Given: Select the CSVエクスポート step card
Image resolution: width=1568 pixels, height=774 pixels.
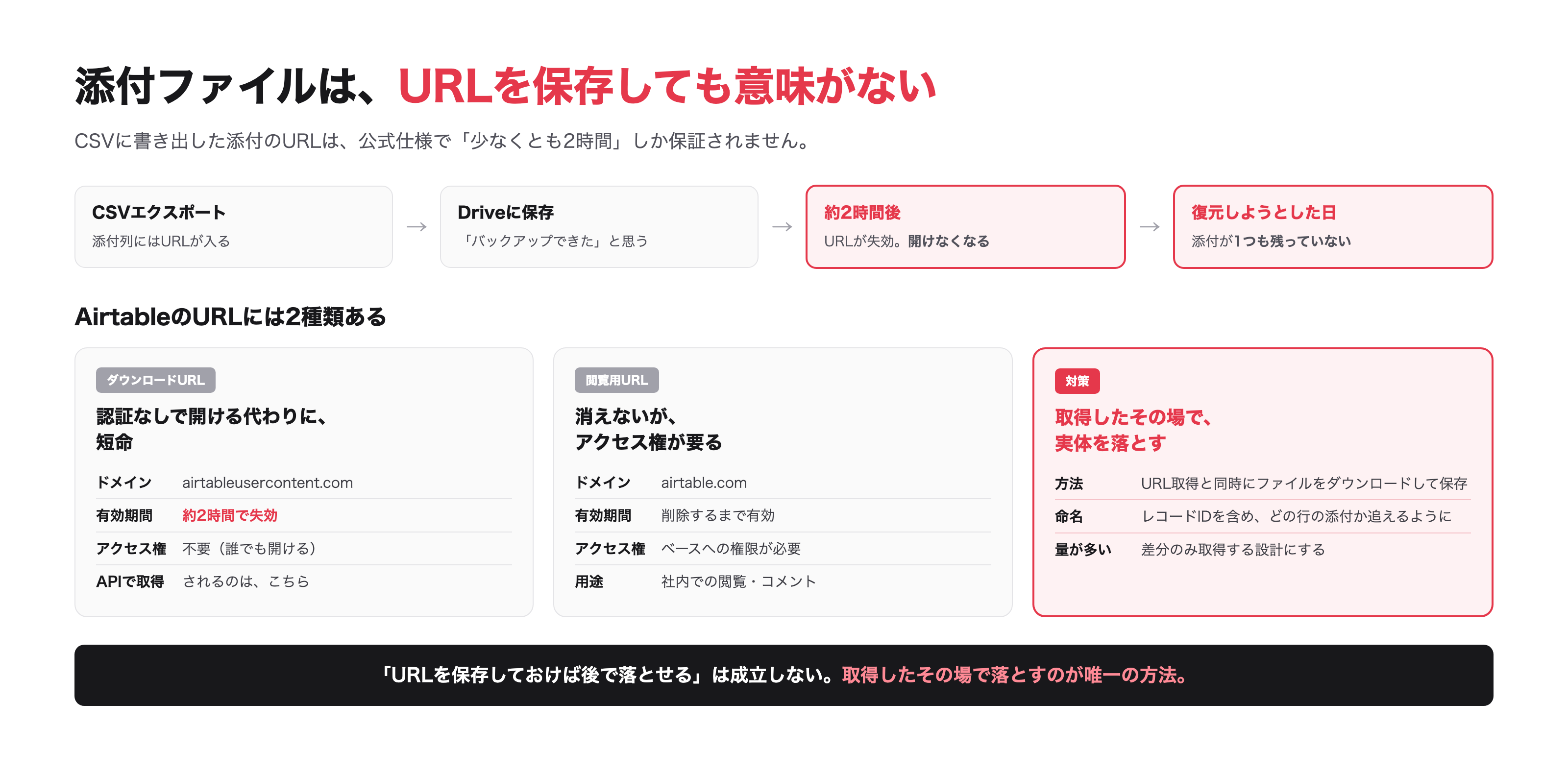Looking at the screenshot, I should point(234,226).
